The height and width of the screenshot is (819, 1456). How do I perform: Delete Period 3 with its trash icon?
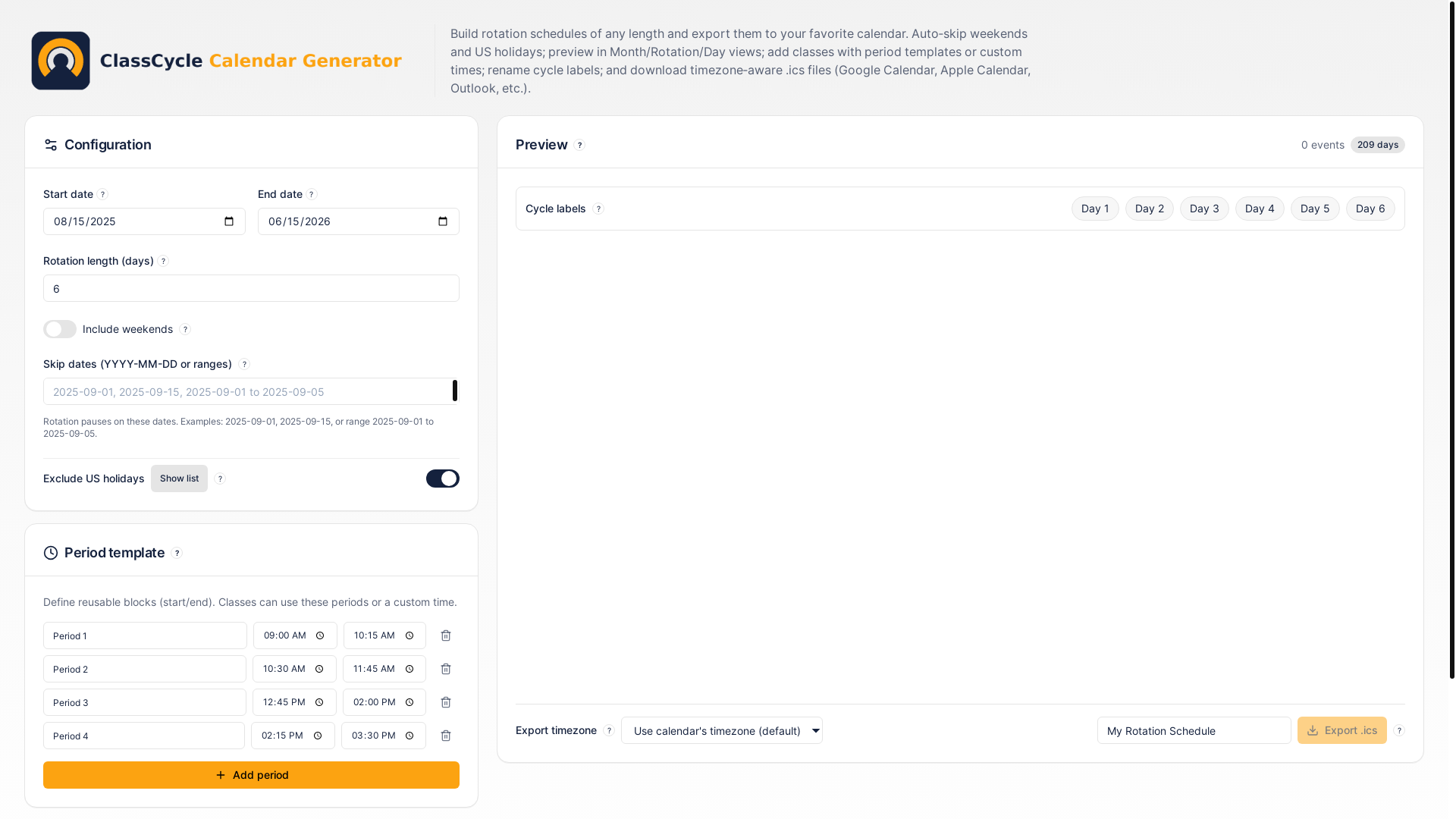446,702
